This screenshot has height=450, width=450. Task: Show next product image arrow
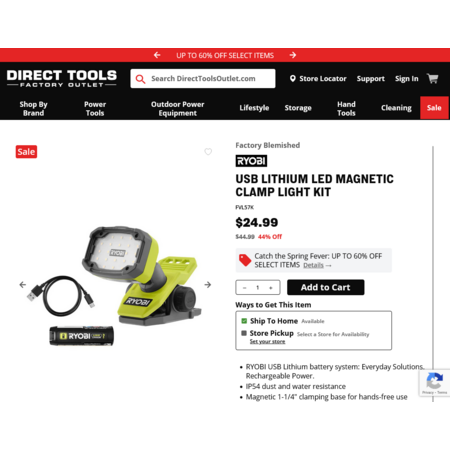coord(207,284)
